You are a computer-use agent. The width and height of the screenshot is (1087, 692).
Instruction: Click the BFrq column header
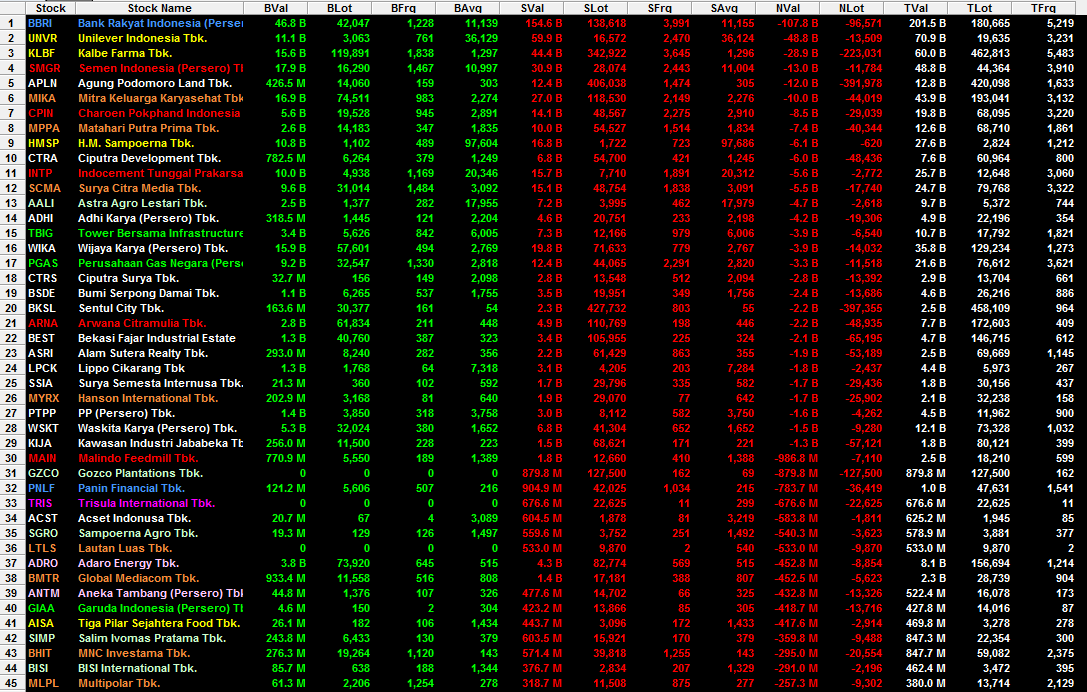403,8
